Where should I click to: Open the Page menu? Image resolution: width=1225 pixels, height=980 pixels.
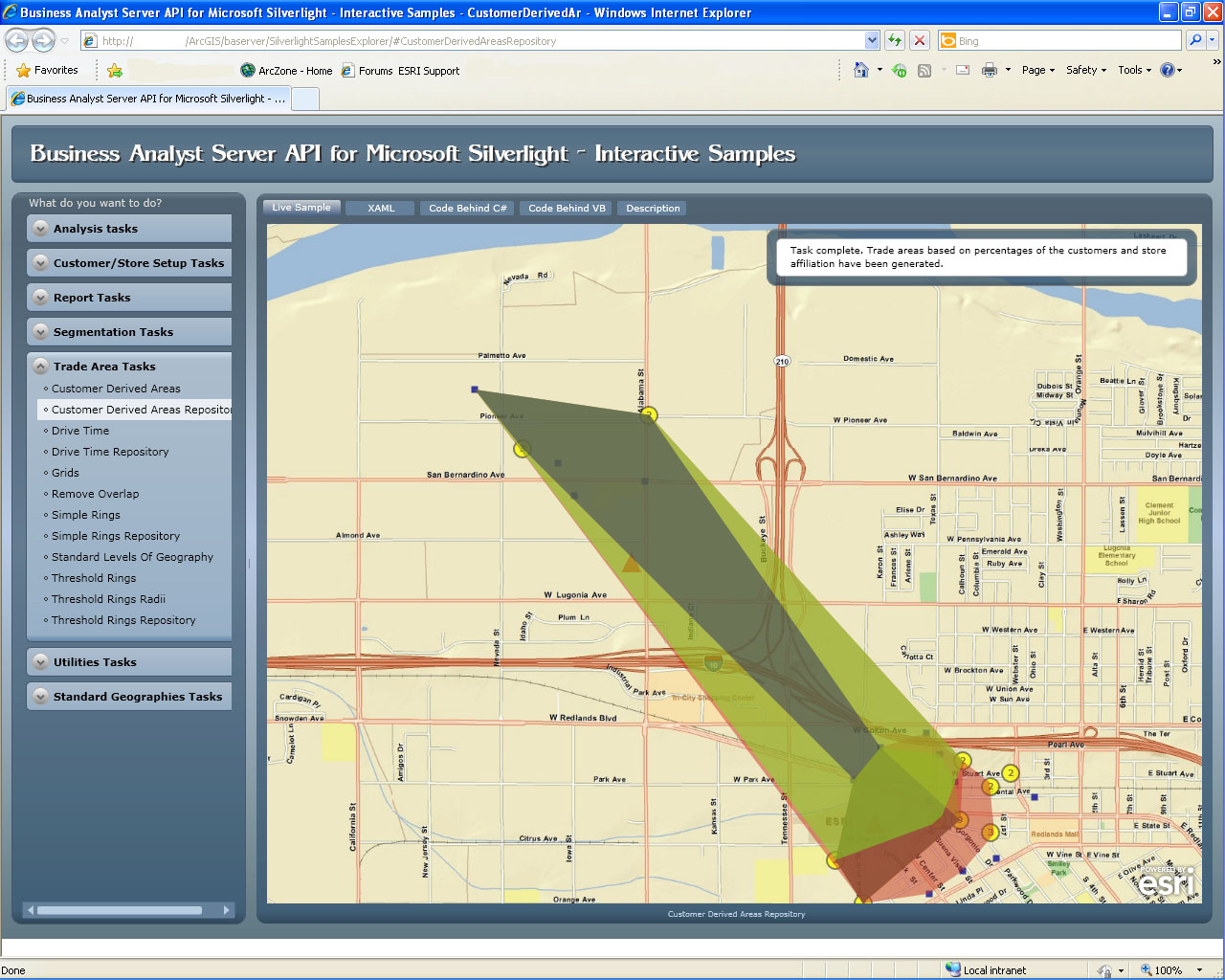[1037, 70]
